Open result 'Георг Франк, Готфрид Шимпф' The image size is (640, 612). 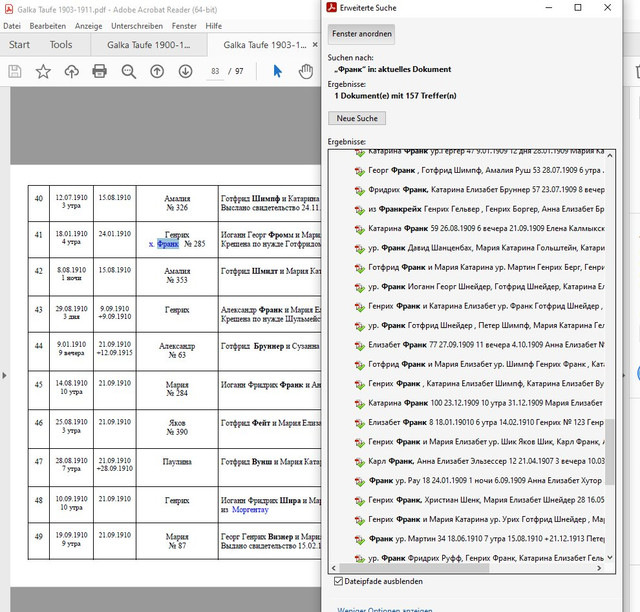point(486,170)
